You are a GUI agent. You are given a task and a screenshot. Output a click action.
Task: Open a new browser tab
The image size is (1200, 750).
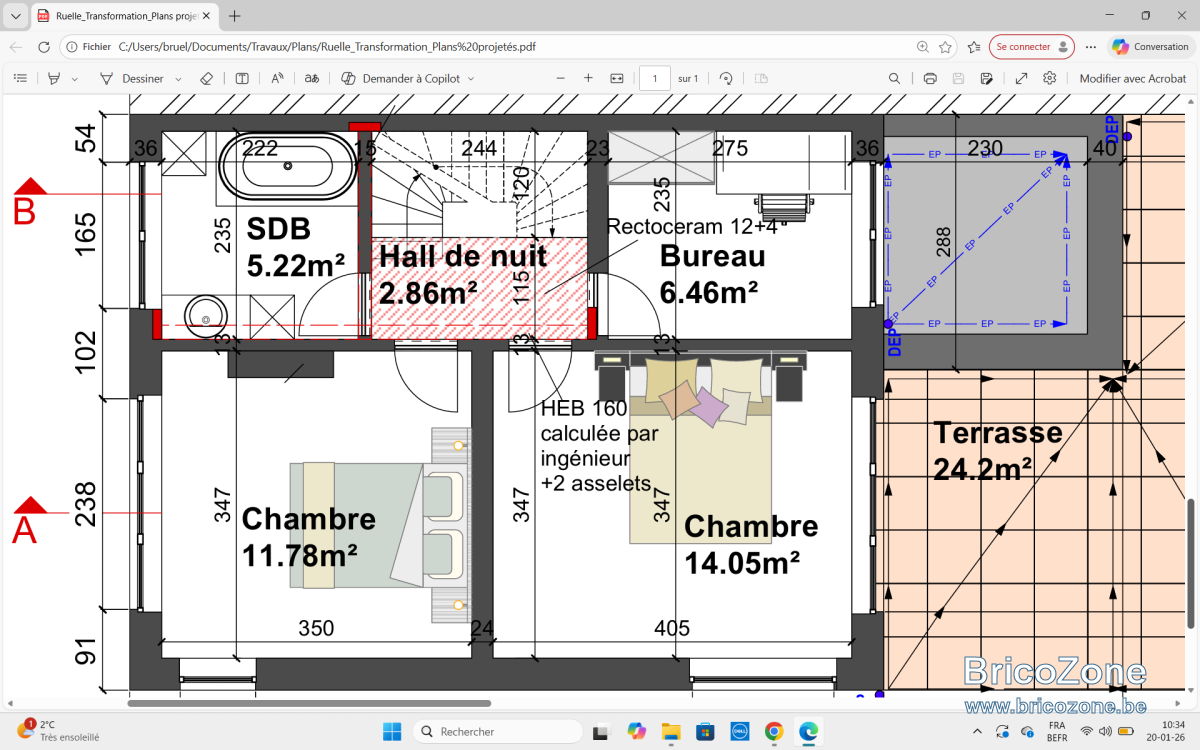(235, 16)
